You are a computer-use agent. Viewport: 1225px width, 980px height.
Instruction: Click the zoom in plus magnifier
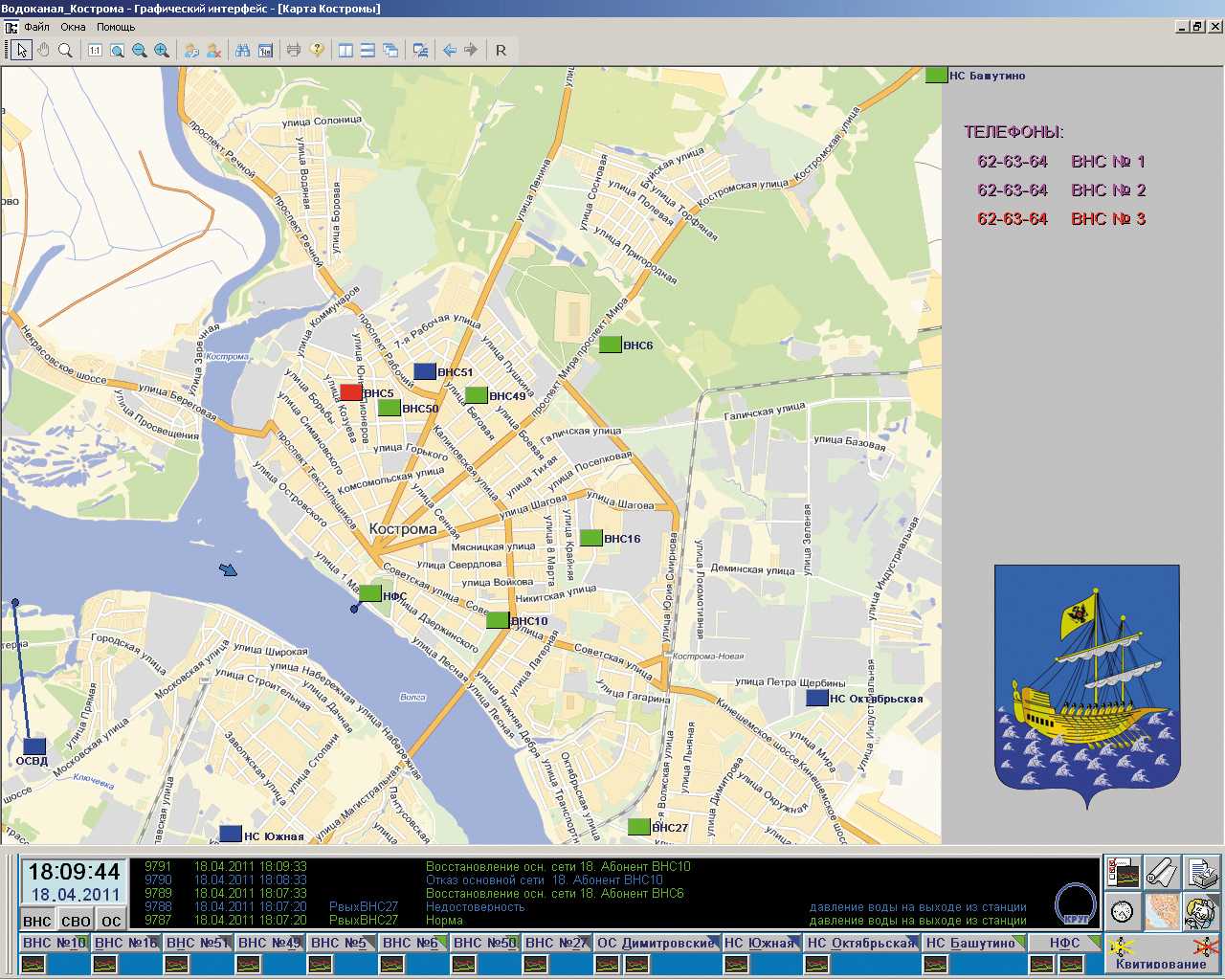coord(162,50)
